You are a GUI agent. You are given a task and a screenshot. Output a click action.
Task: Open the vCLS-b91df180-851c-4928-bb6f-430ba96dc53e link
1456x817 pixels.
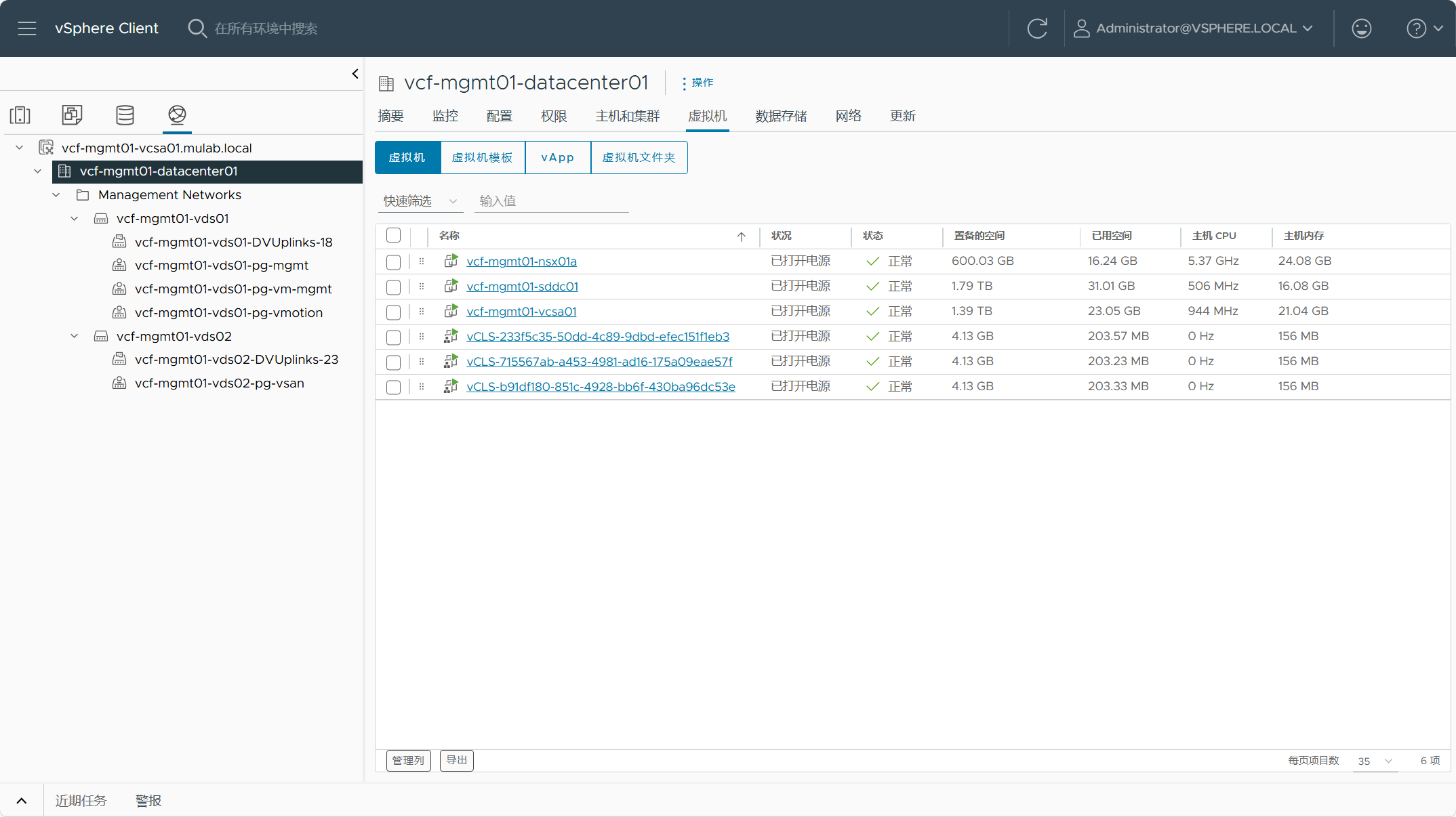point(601,387)
